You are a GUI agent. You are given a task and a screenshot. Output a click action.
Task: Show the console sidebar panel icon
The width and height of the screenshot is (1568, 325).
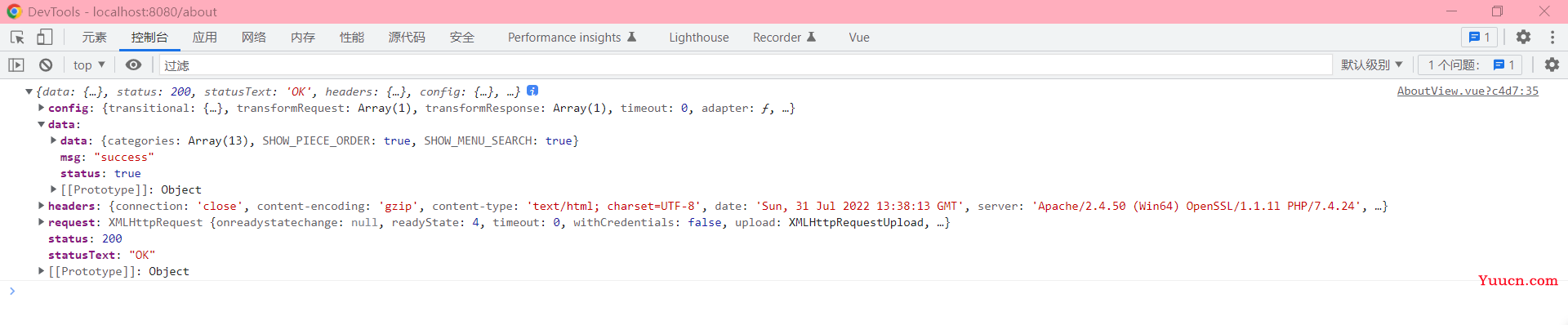(x=16, y=65)
